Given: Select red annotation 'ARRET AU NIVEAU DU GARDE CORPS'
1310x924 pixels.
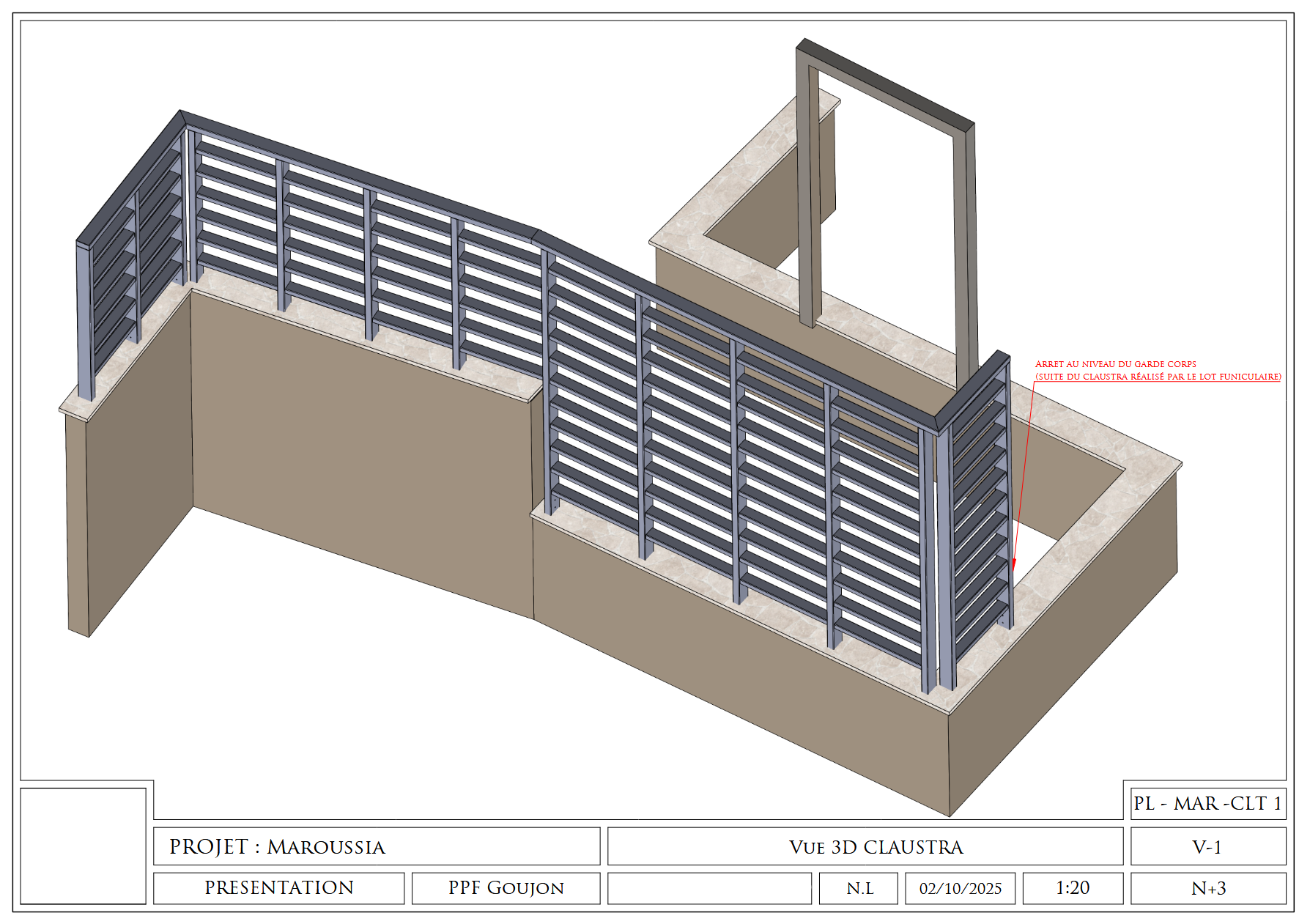Looking at the screenshot, I should 1115,364.
